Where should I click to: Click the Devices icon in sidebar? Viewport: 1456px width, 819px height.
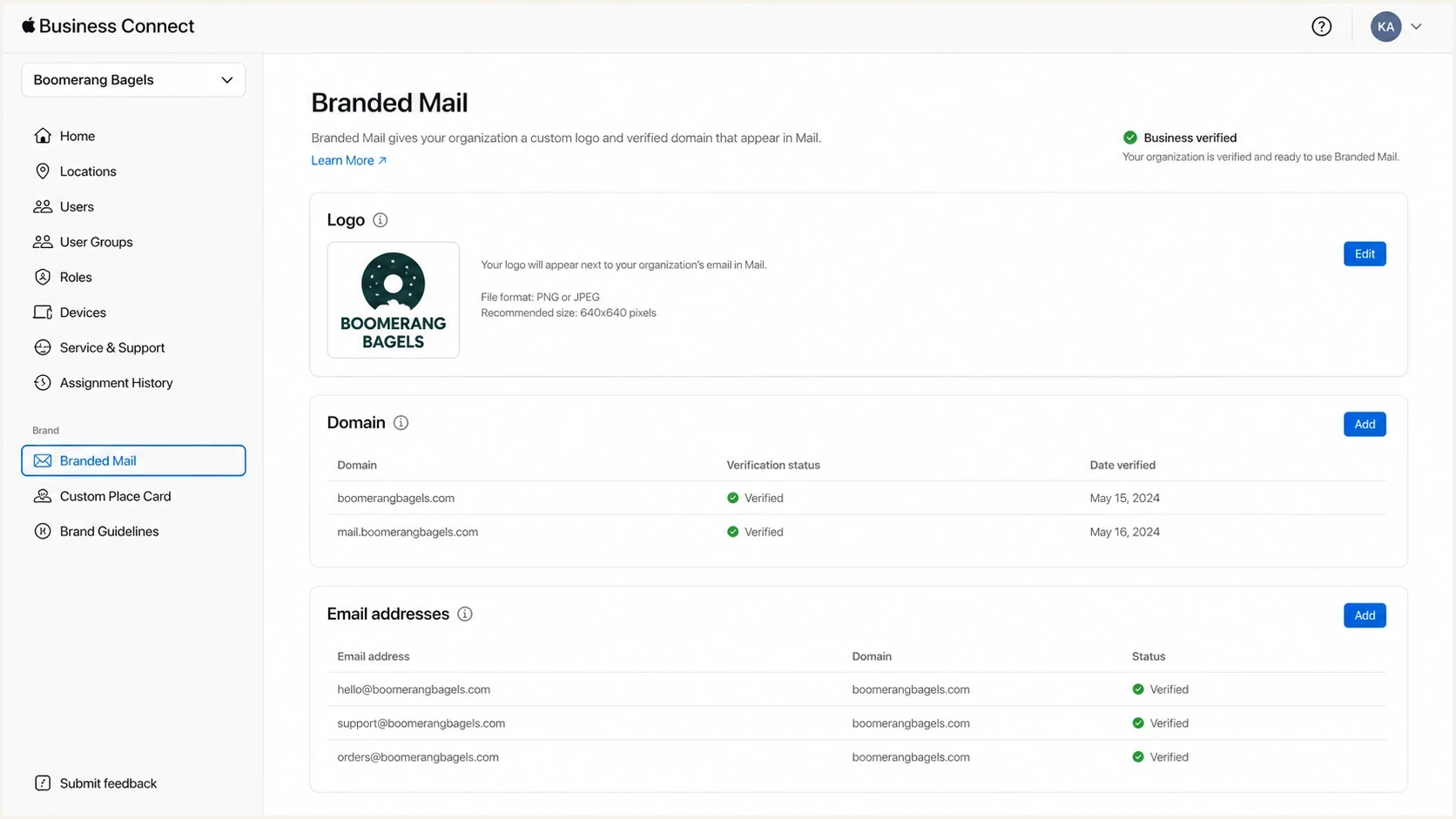pos(43,312)
